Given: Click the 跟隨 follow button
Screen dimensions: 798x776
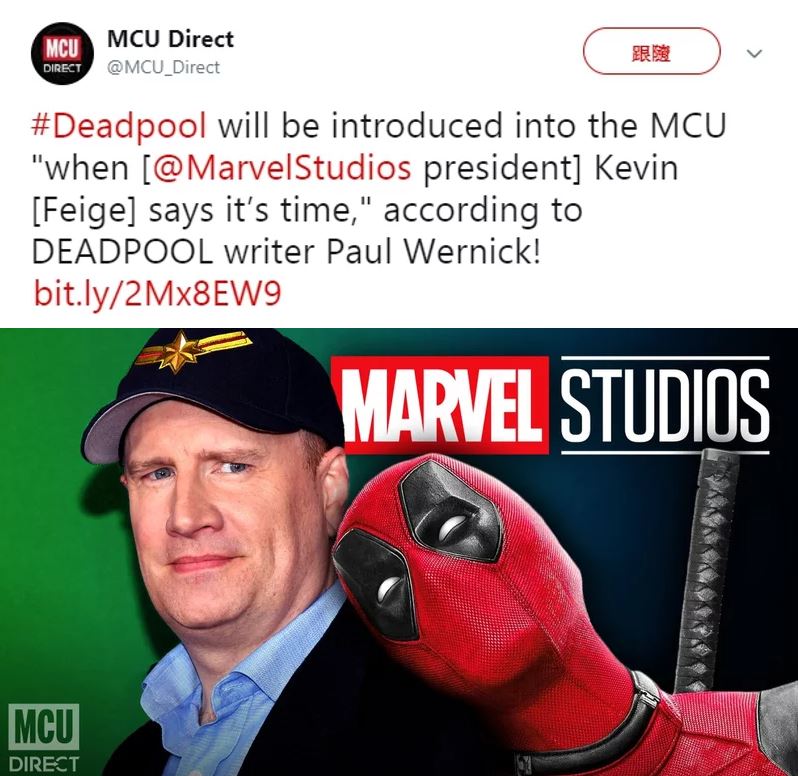Looking at the screenshot, I should click(651, 52).
